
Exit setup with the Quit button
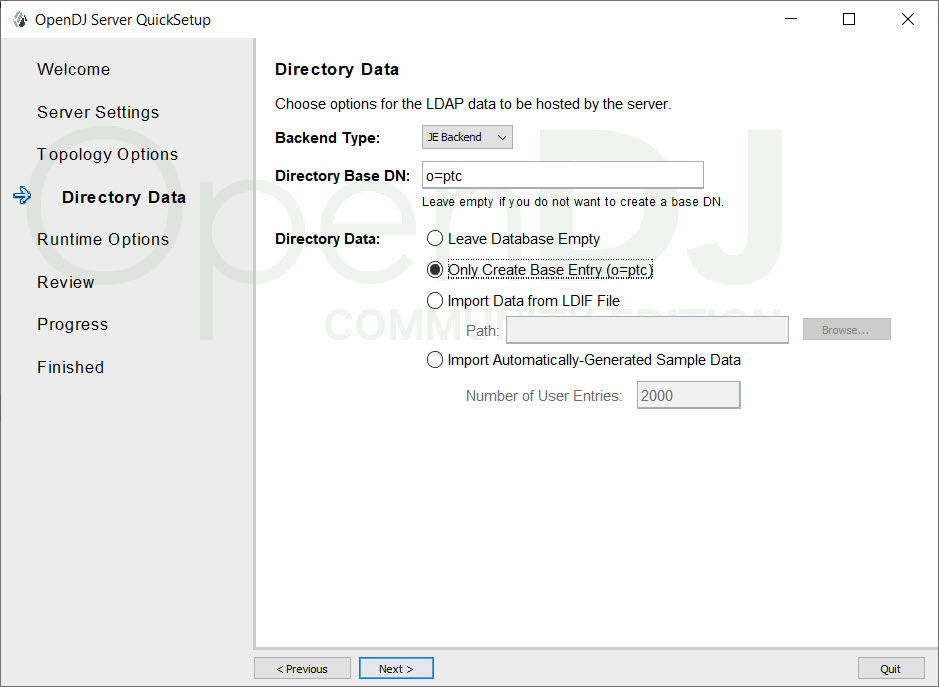[x=890, y=668]
